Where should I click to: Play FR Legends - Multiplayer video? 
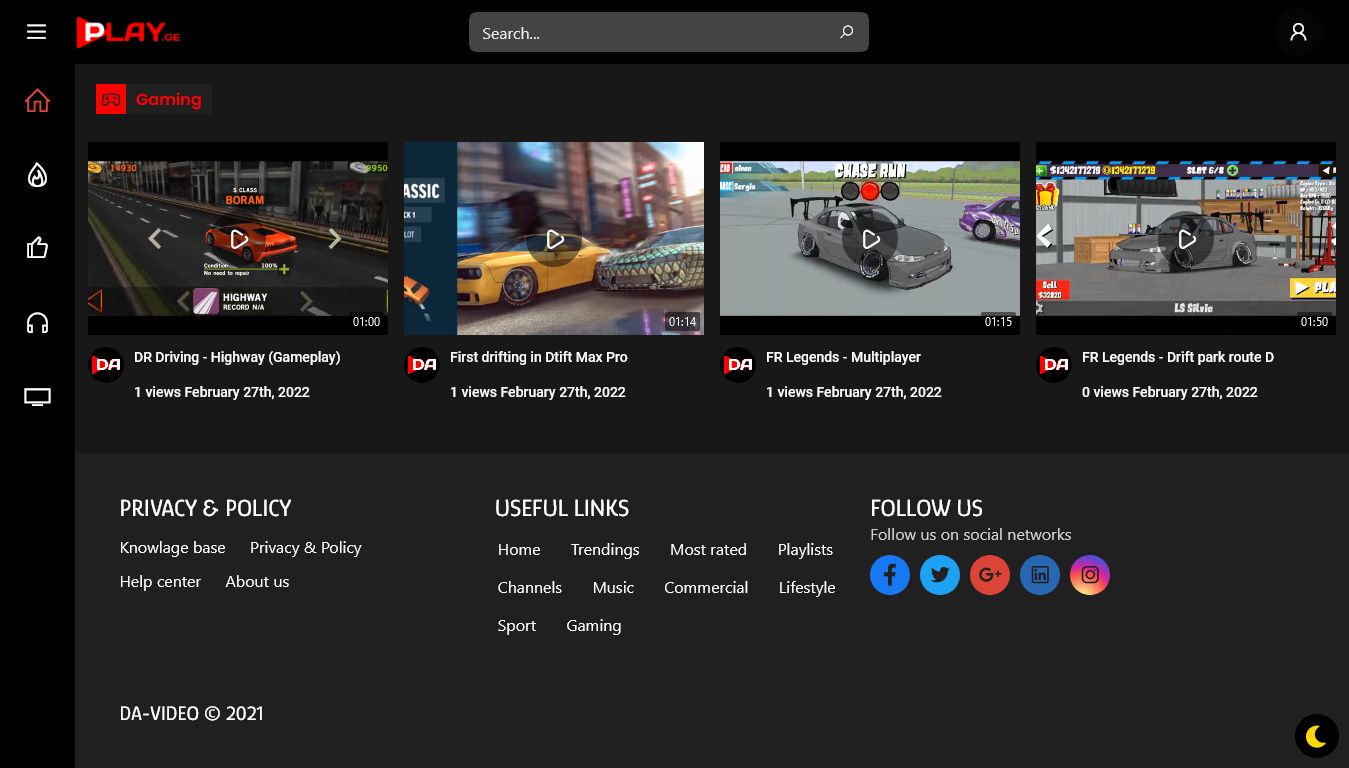click(870, 238)
